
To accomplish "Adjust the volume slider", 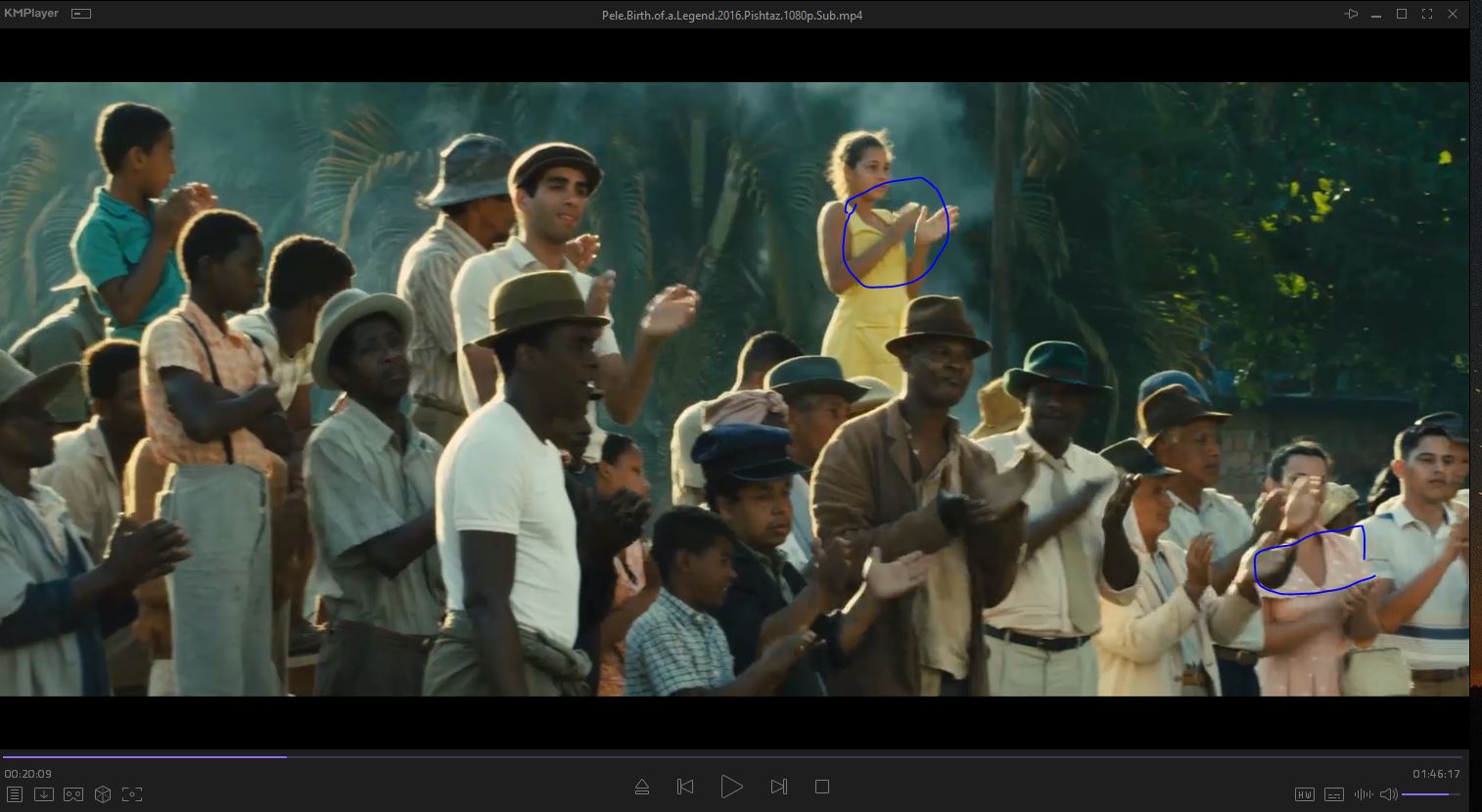I will [1431, 794].
